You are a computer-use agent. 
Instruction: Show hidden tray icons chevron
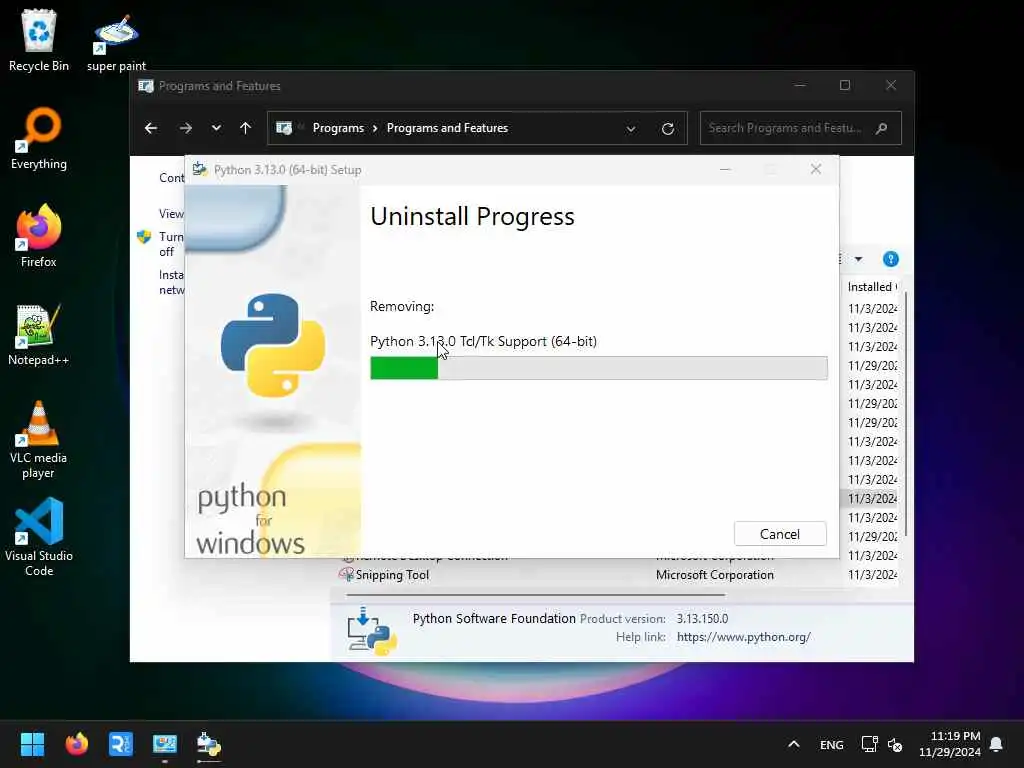click(793, 744)
